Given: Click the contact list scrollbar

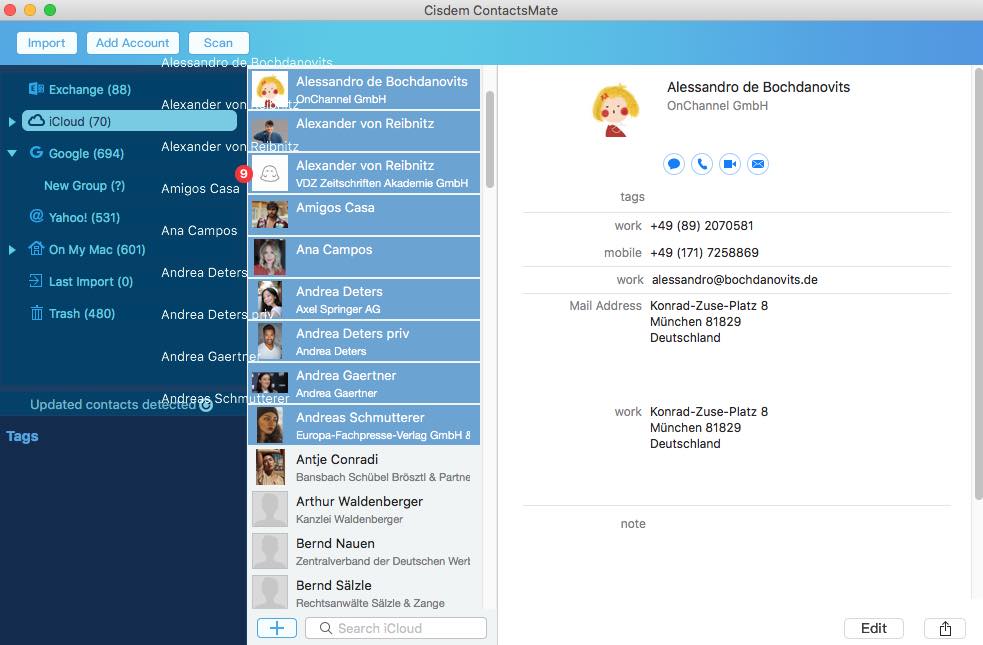Looking at the screenshot, I should coord(490,139).
